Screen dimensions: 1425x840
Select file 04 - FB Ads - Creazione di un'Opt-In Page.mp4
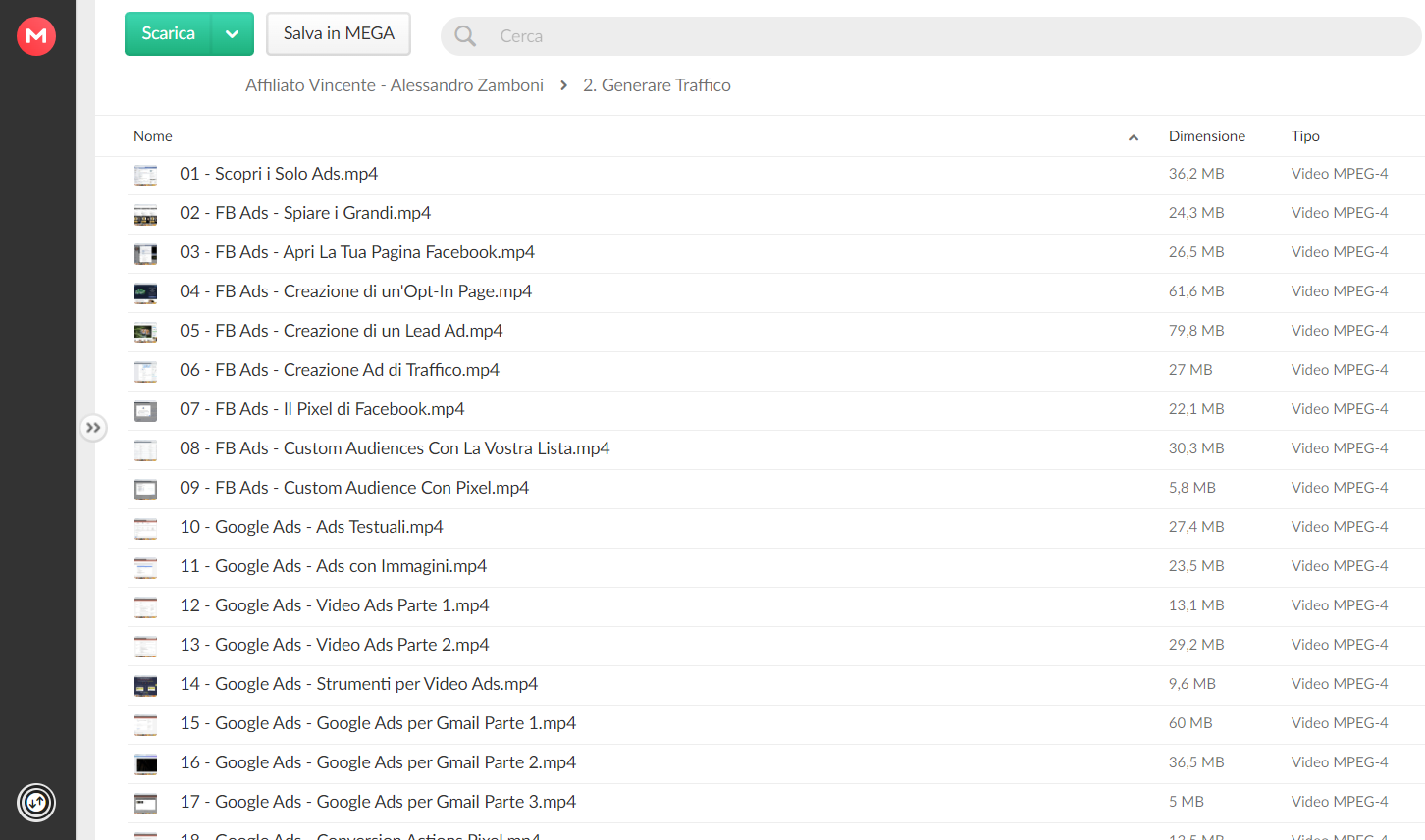pos(356,291)
